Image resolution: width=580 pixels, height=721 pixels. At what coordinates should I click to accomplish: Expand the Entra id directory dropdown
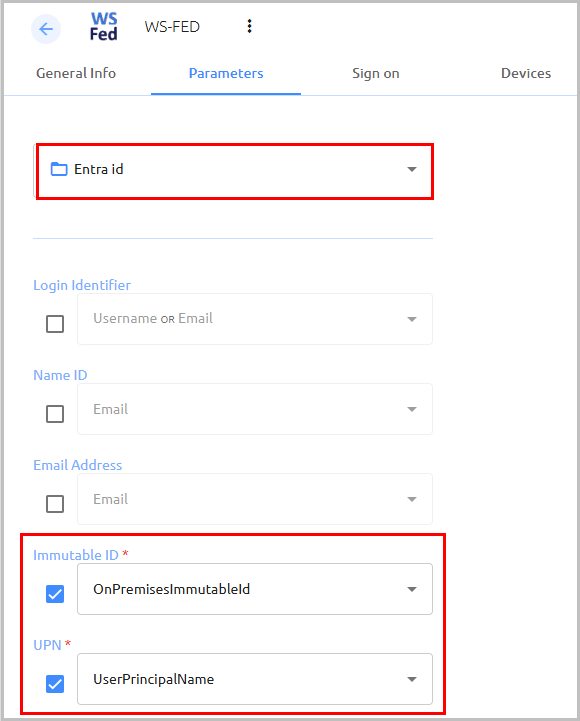tap(234, 170)
